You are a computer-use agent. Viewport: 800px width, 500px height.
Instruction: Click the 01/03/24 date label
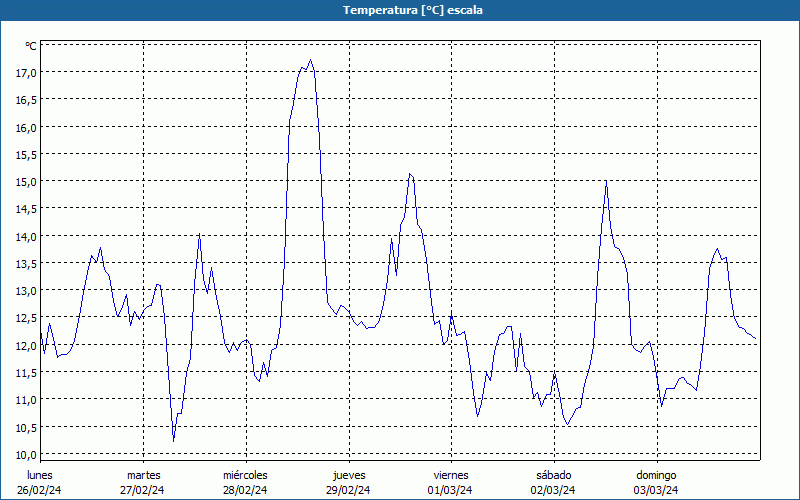point(450,490)
